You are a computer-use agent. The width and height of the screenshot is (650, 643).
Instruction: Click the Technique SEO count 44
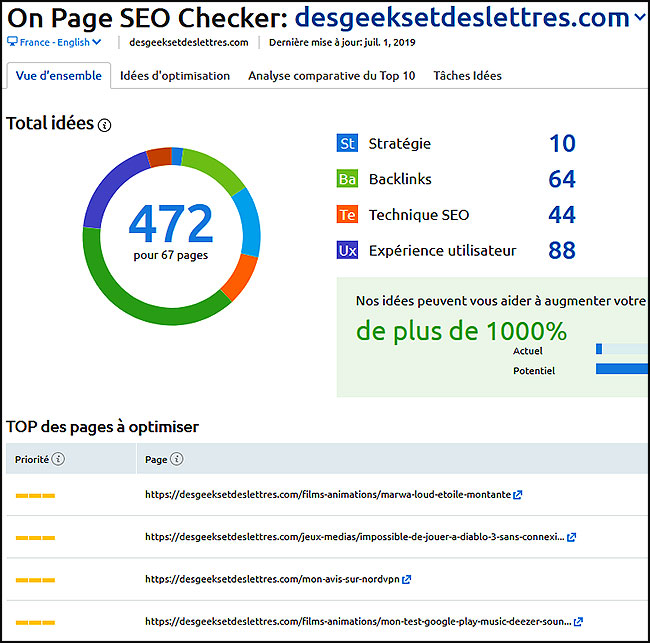tap(562, 215)
